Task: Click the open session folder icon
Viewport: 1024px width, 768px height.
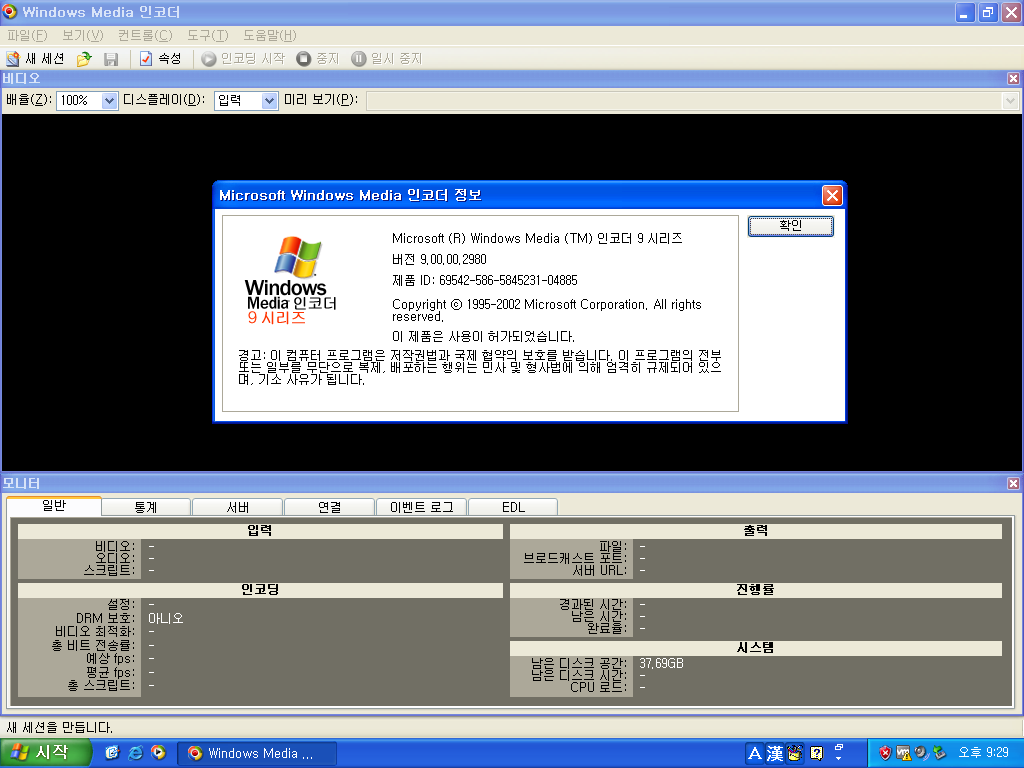Action: click(x=84, y=59)
